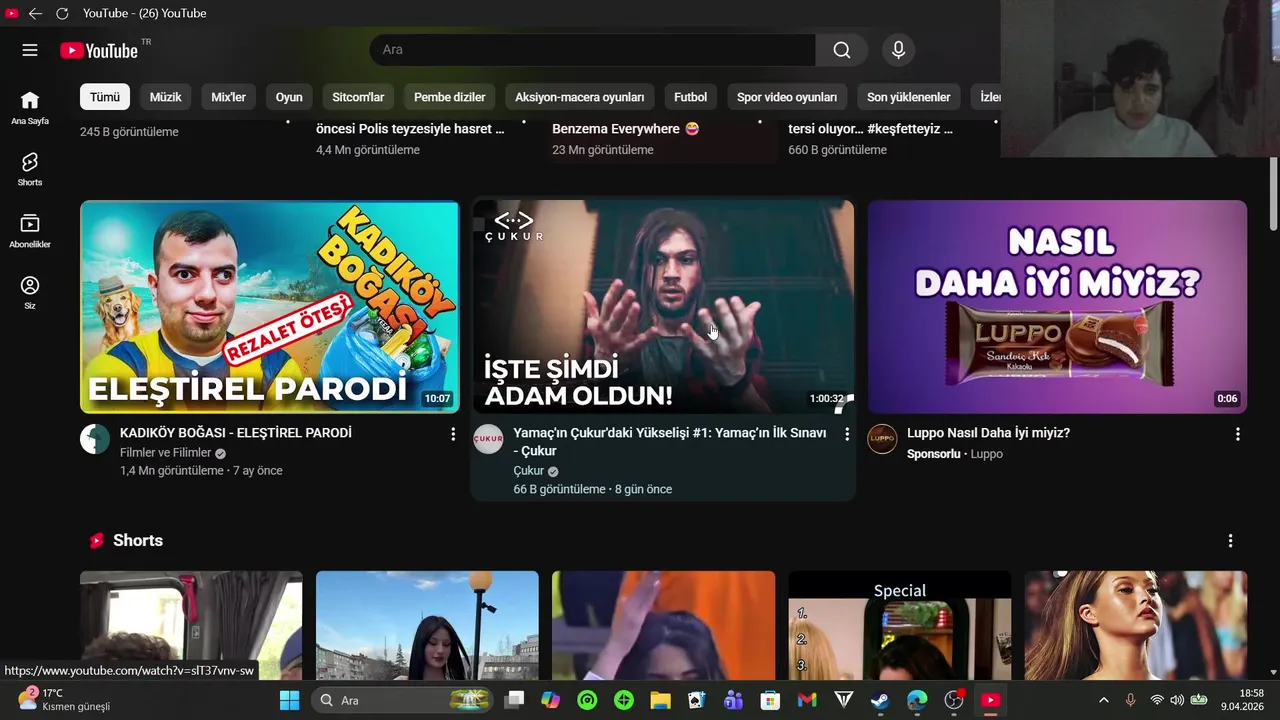Select the Sitcom'lar filter chip
1280x720 pixels.
358,97
